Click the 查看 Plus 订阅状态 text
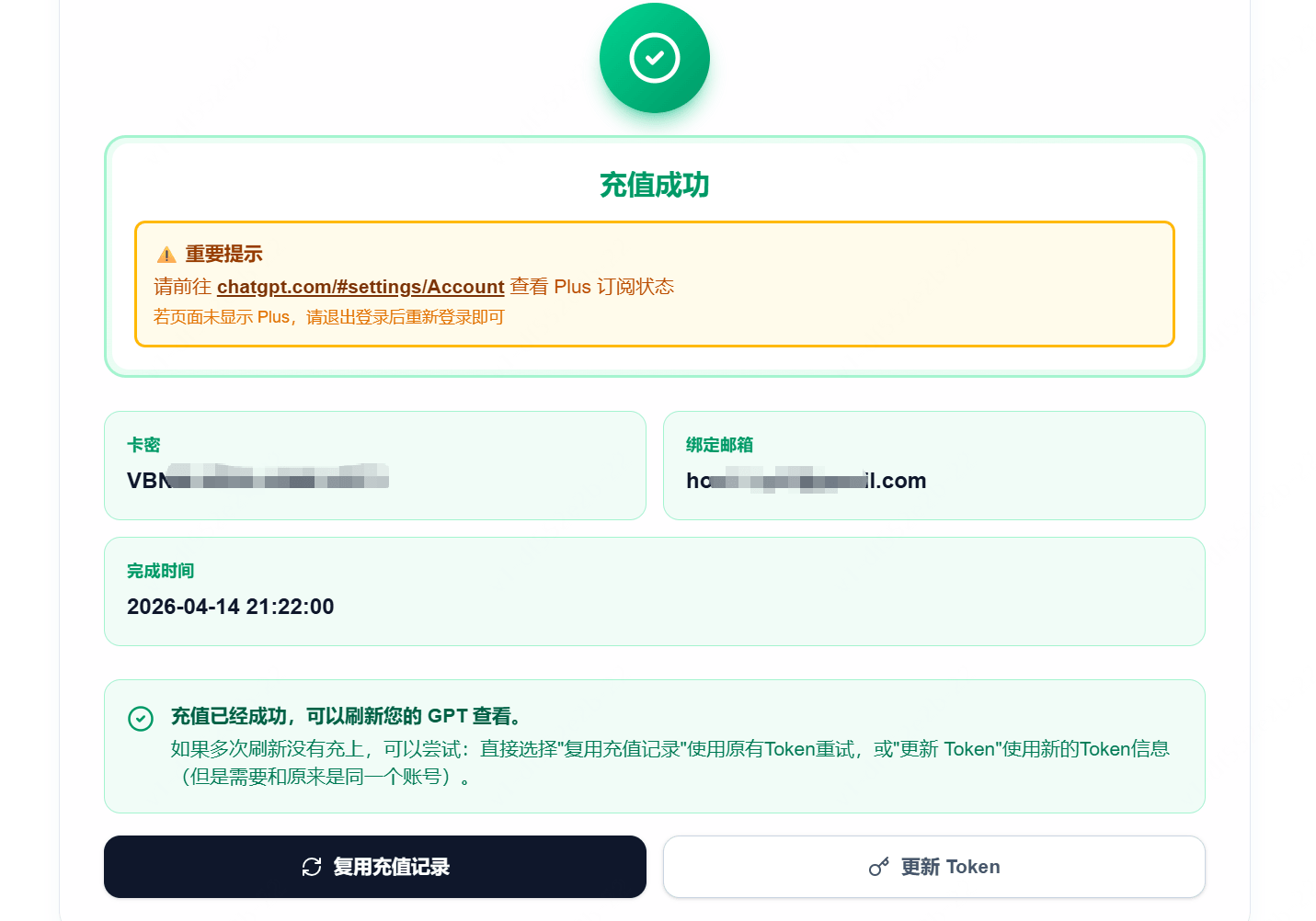1316x921 pixels. click(x=592, y=287)
